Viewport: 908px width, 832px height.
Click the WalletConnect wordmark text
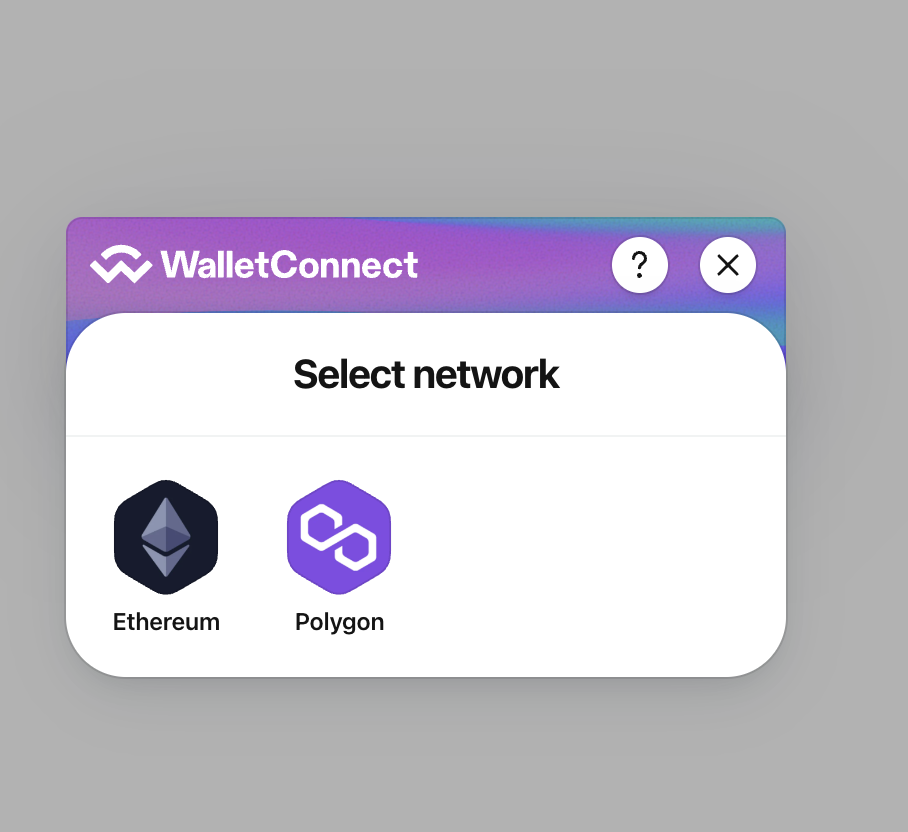tap(289, 265)
